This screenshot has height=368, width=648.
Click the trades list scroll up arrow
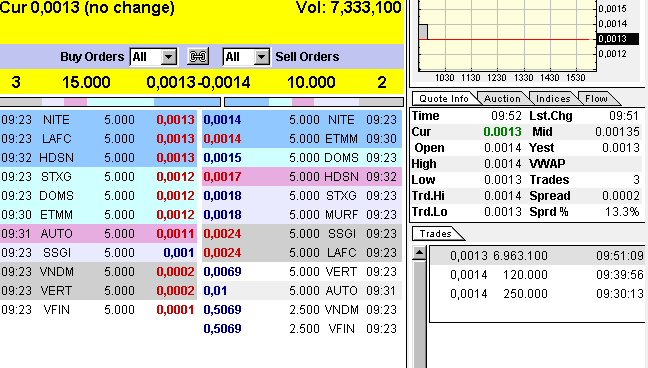coord(419,252)
